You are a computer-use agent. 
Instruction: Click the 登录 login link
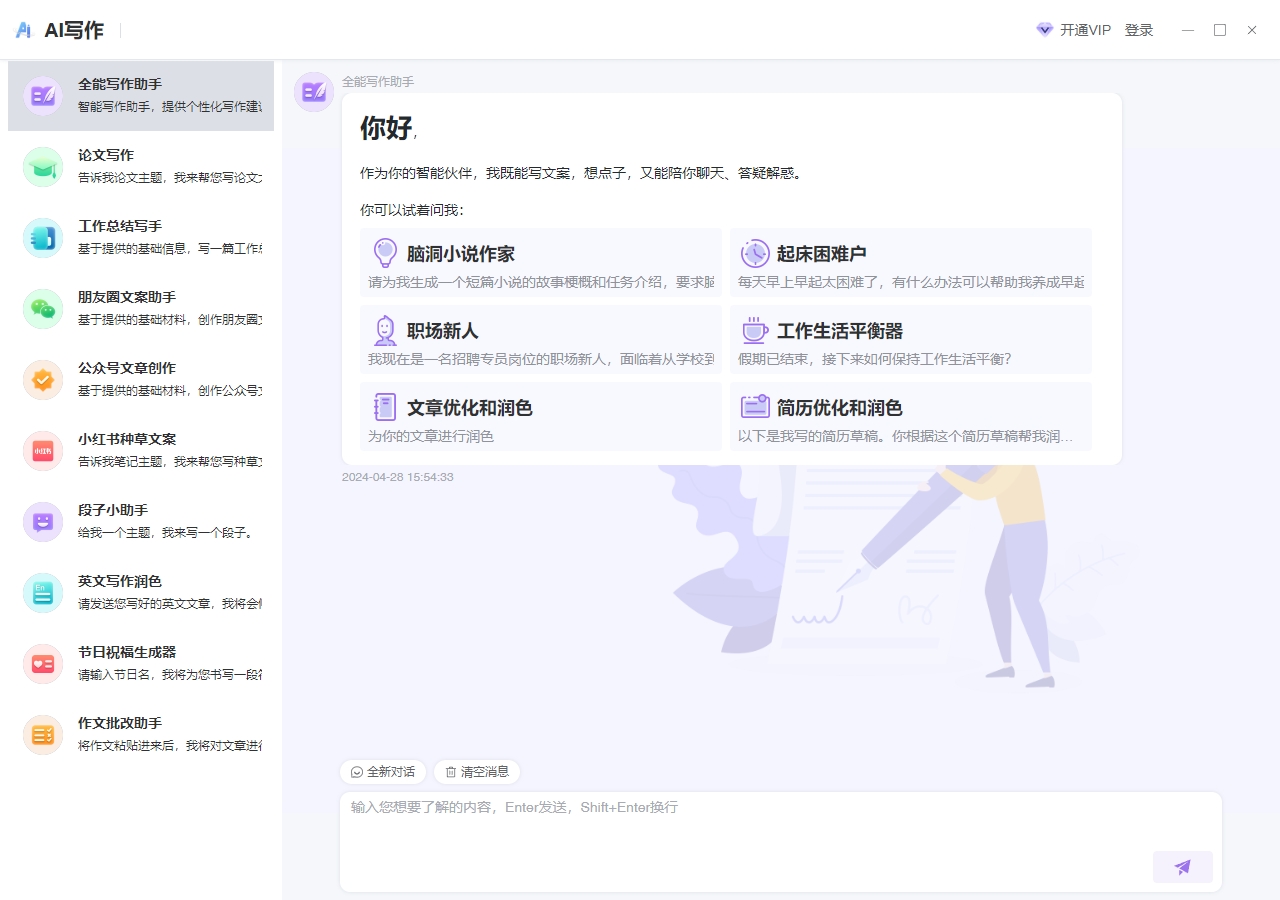(x=1139, y=30)
